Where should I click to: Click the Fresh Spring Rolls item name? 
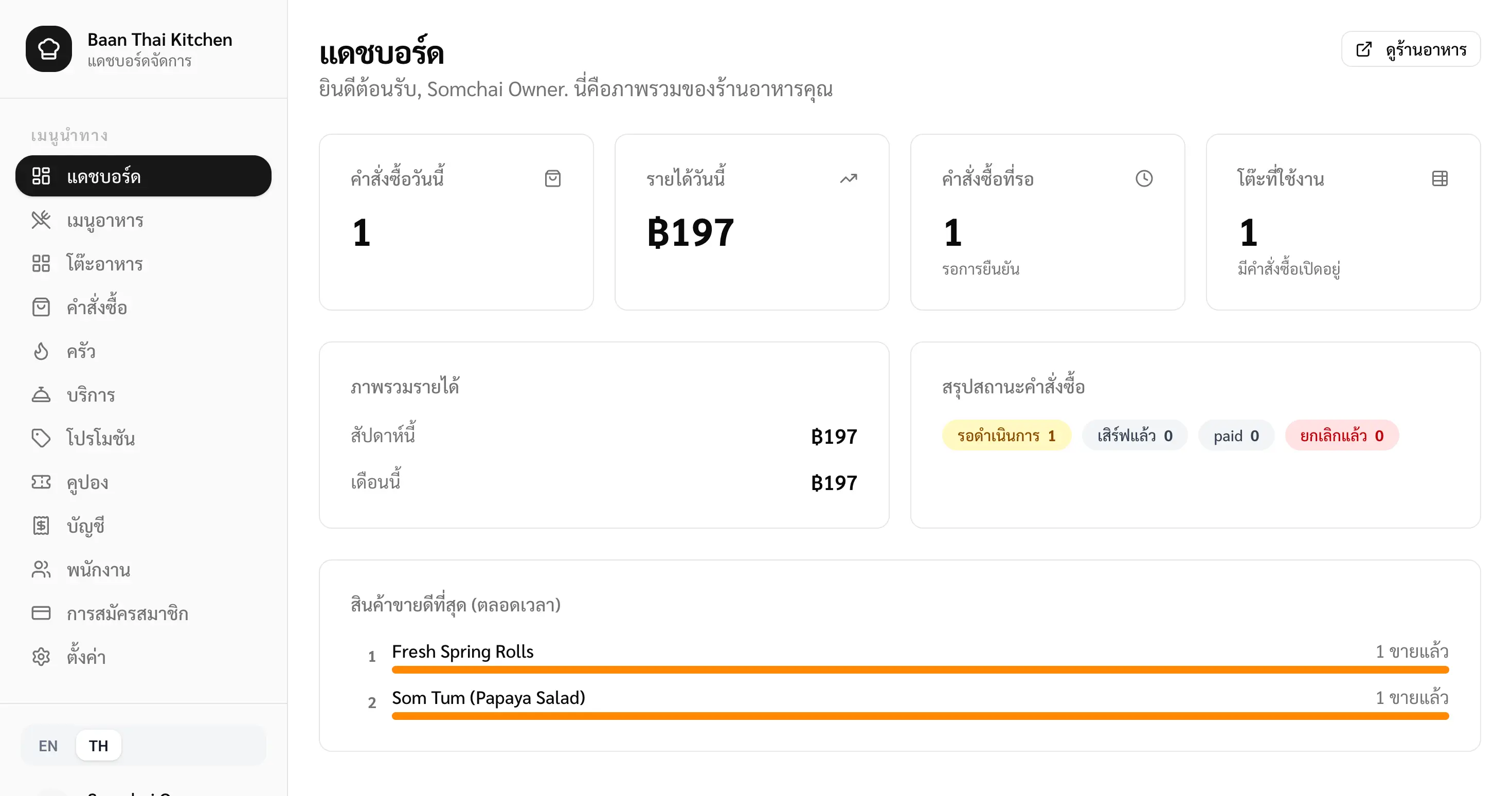click(462, 652)
